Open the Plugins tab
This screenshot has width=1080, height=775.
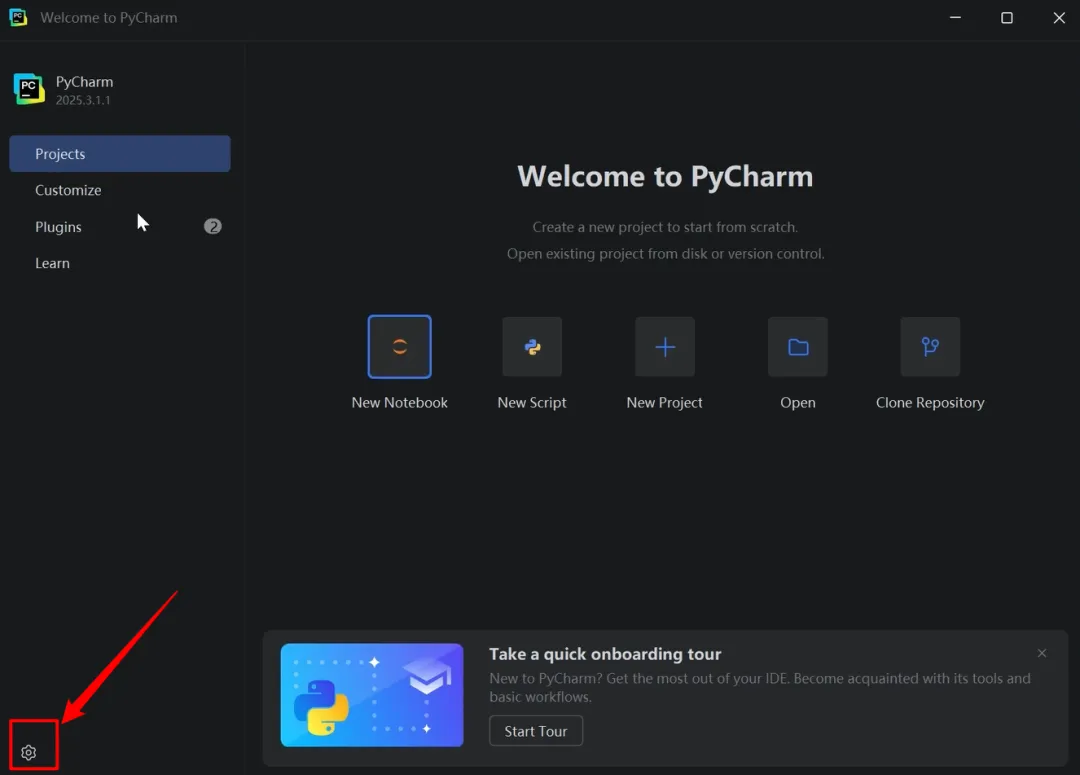[x=120, y=227]
